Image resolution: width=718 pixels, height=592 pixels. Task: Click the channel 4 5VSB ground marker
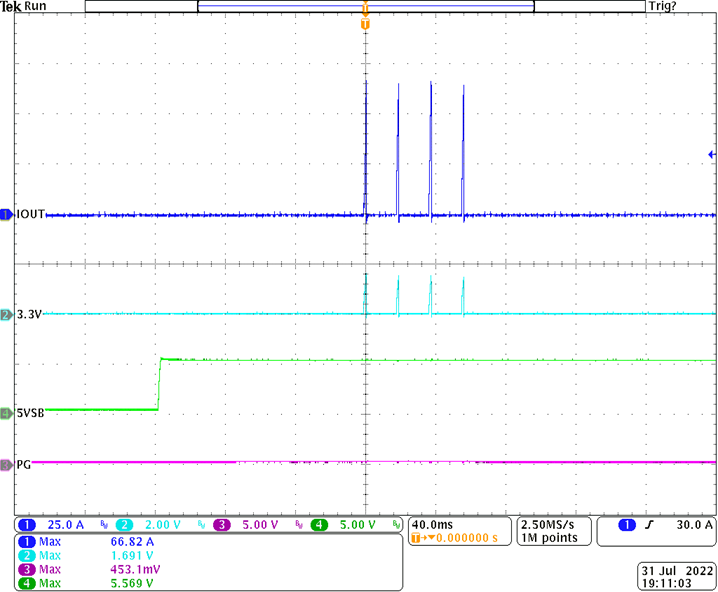point(6,413)
